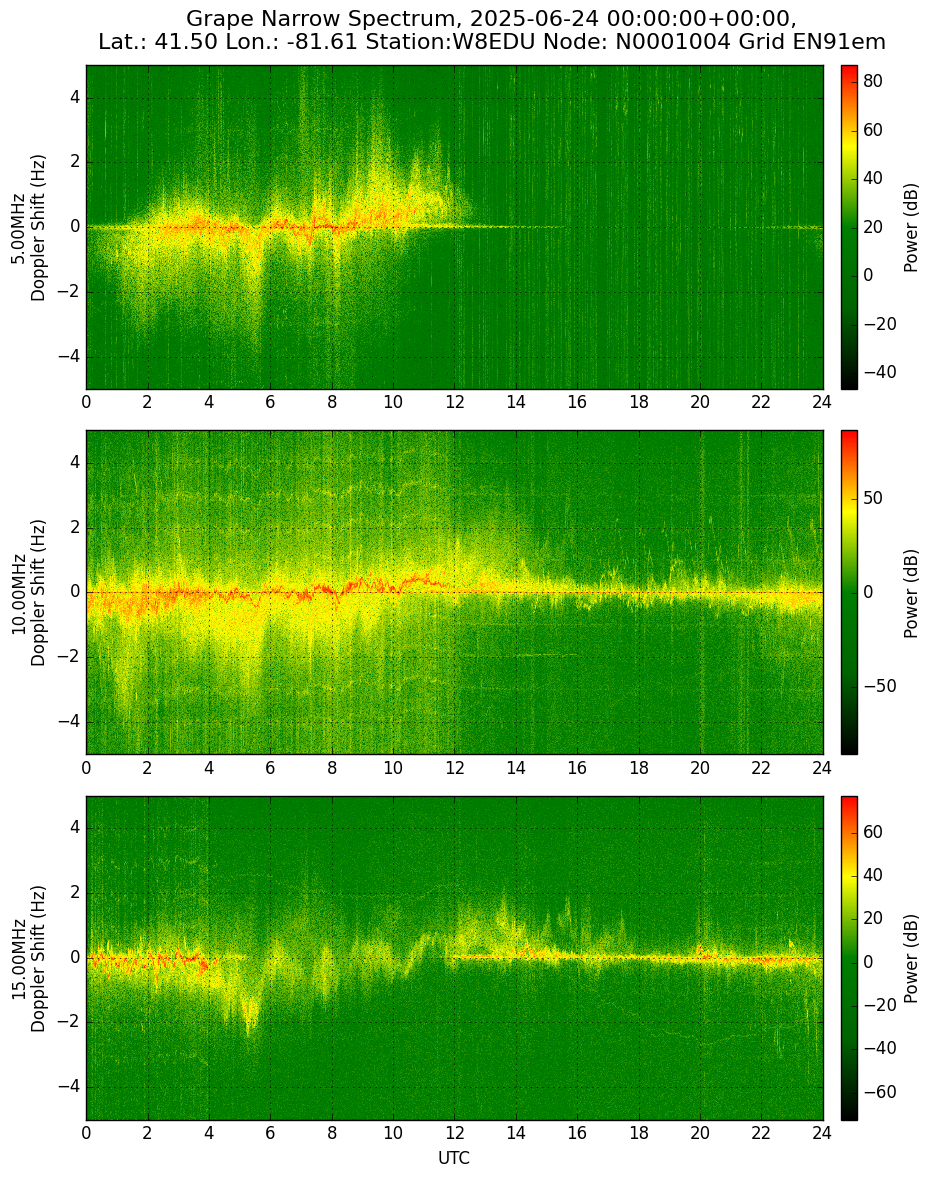Click the bottom colorbar 'Power (dB)' label
Screen dimensions: 932x1178
click(x=910, y=958)
